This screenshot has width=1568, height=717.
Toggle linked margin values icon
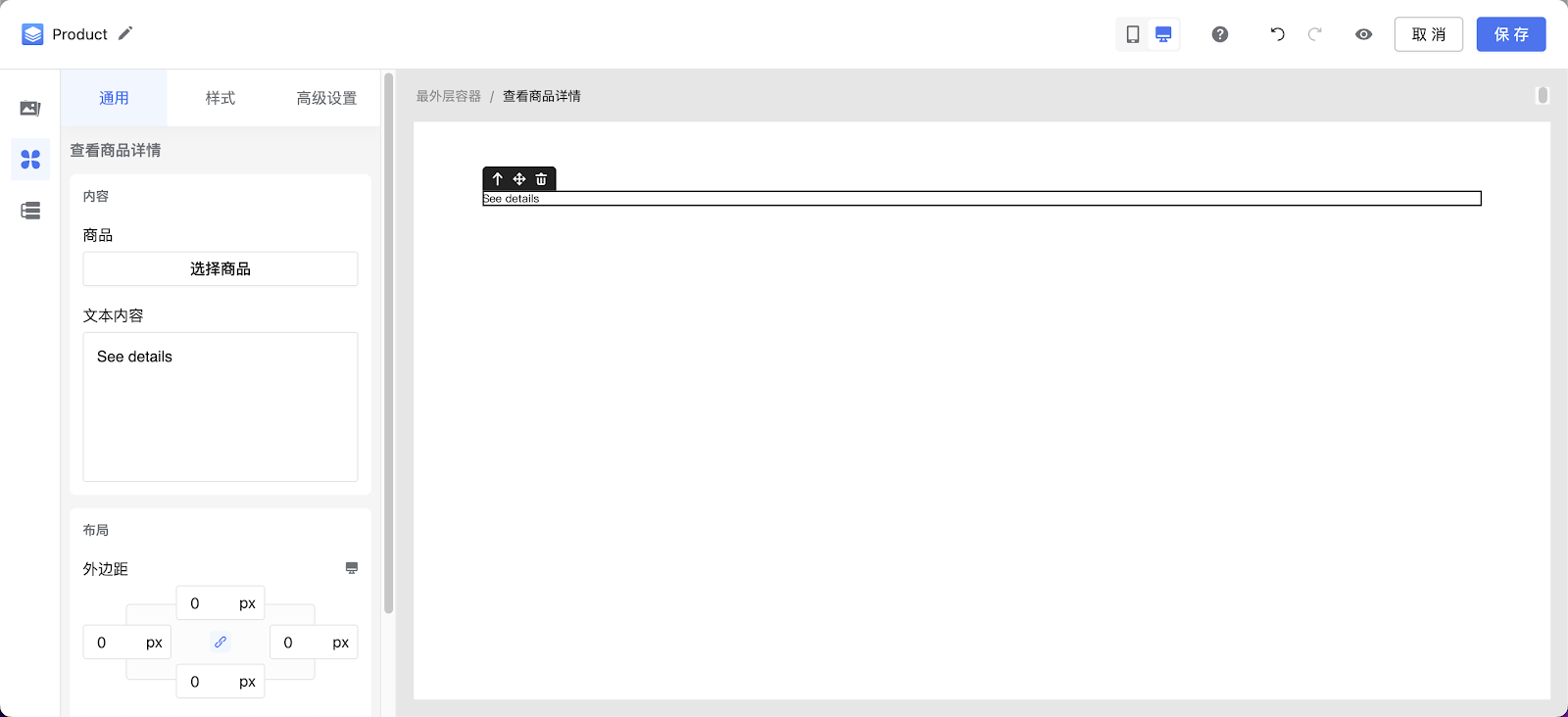(x=220, y=643)
